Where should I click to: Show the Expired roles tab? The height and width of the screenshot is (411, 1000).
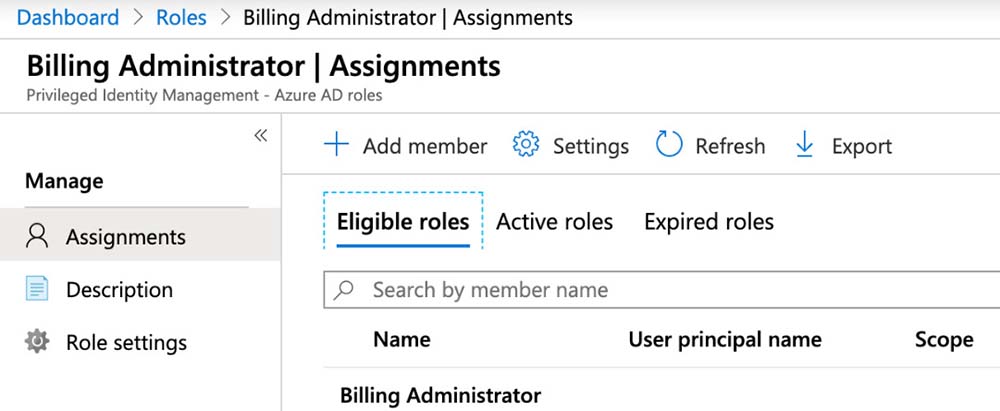[708, 221]
